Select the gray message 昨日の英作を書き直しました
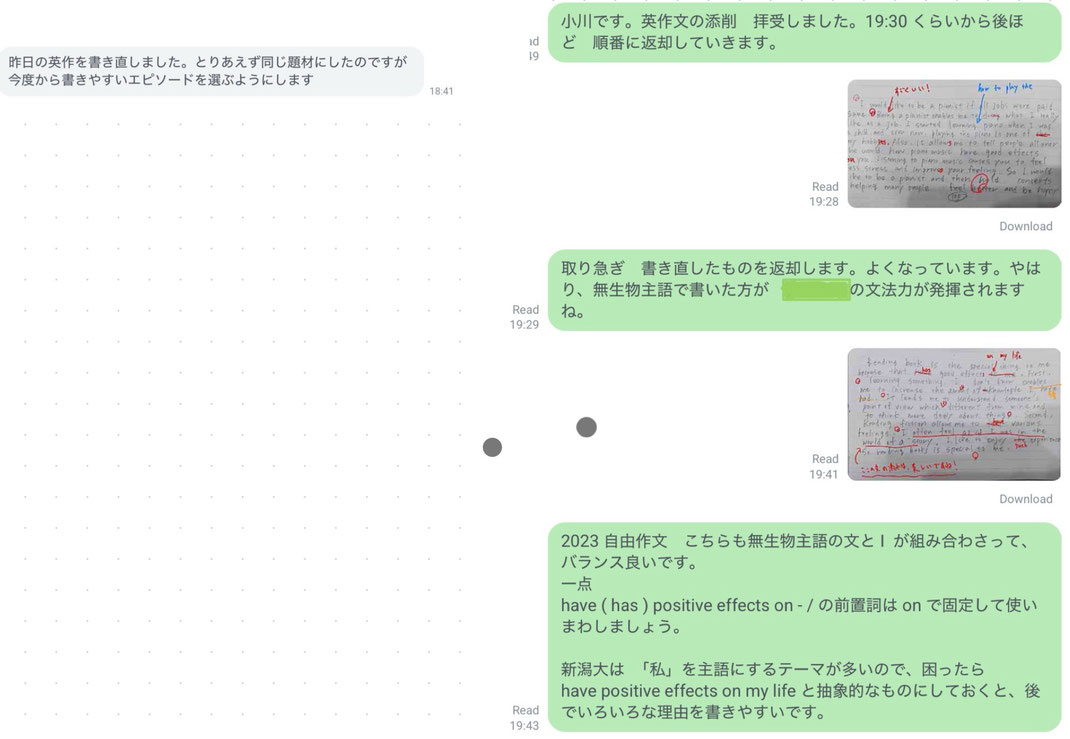1070x739 pixels. click(212, 71)
